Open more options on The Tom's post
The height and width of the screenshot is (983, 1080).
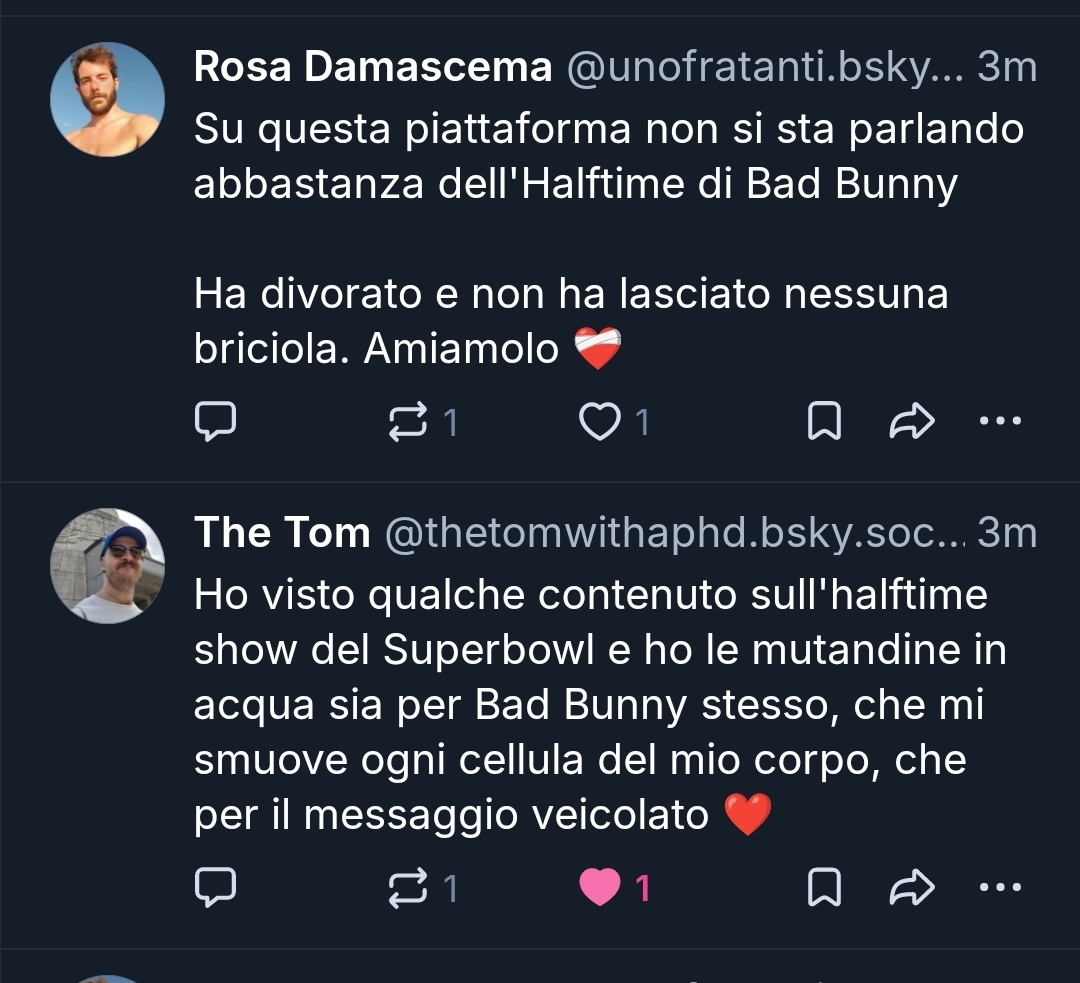tap(999, 886)
